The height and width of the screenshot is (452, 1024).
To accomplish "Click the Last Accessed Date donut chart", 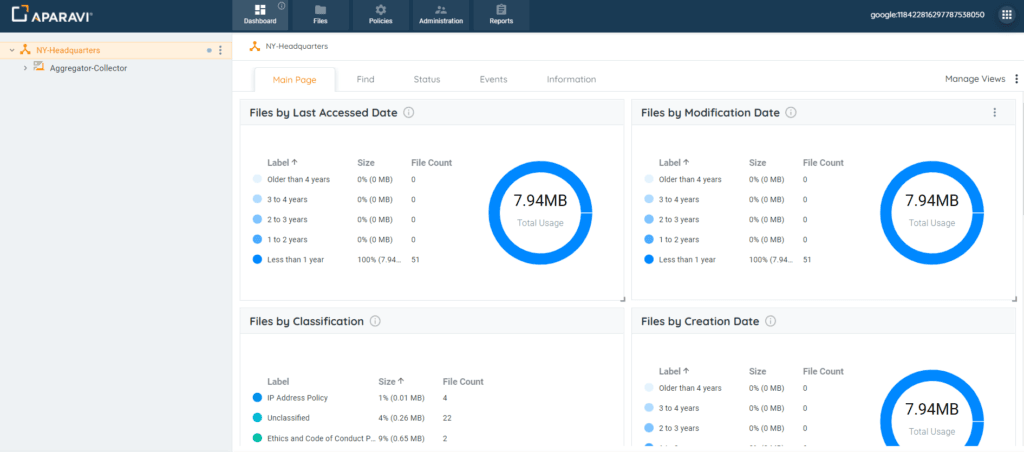I will [540, 213].
